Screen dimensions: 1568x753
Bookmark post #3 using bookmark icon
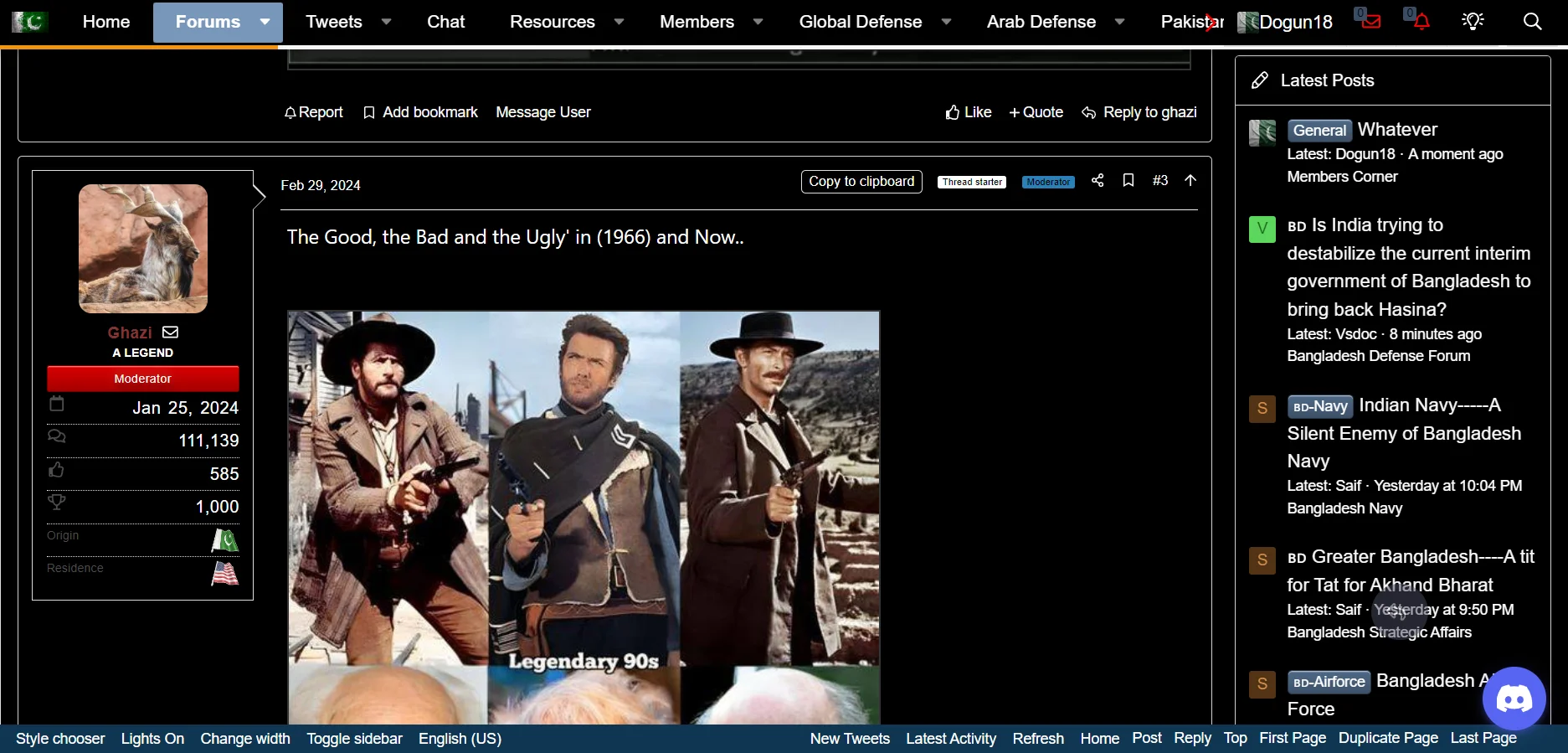1128,181
